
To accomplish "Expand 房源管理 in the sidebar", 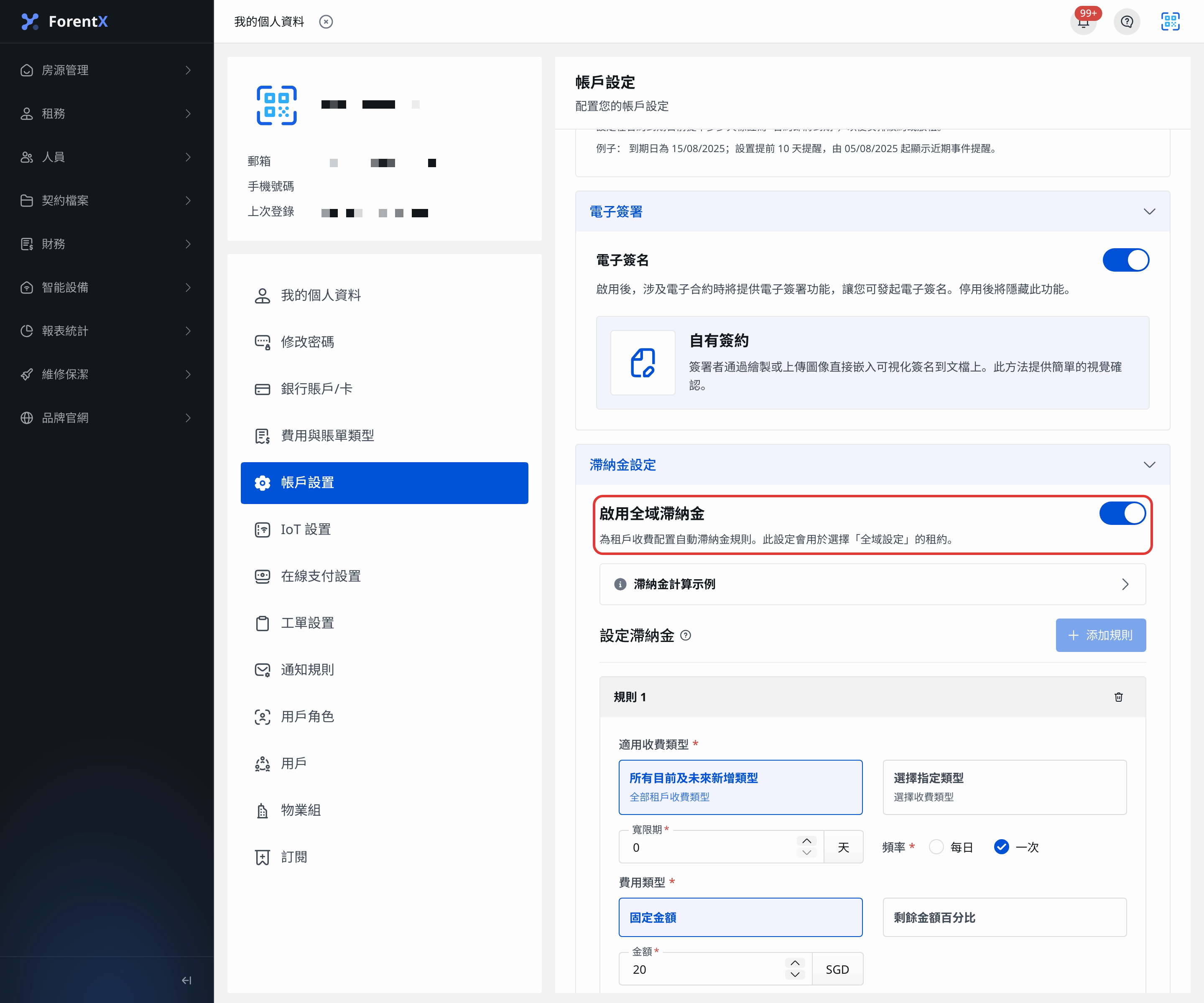I will 107,70.
